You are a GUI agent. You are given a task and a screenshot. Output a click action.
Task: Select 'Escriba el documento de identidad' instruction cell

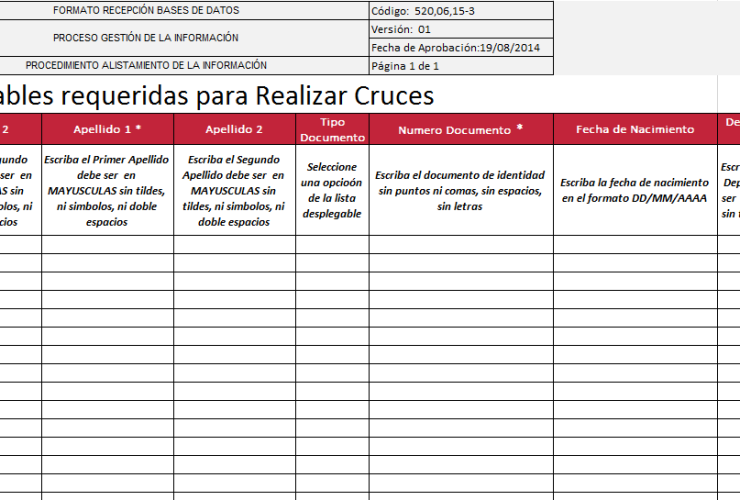461,190
